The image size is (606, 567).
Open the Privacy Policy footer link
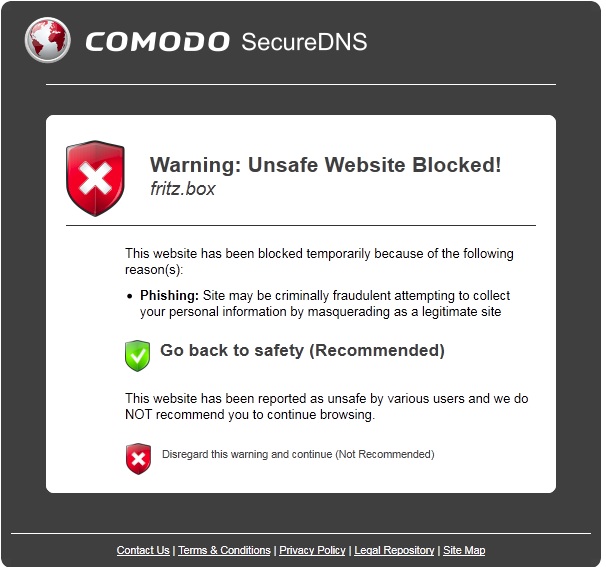(312, 550)
